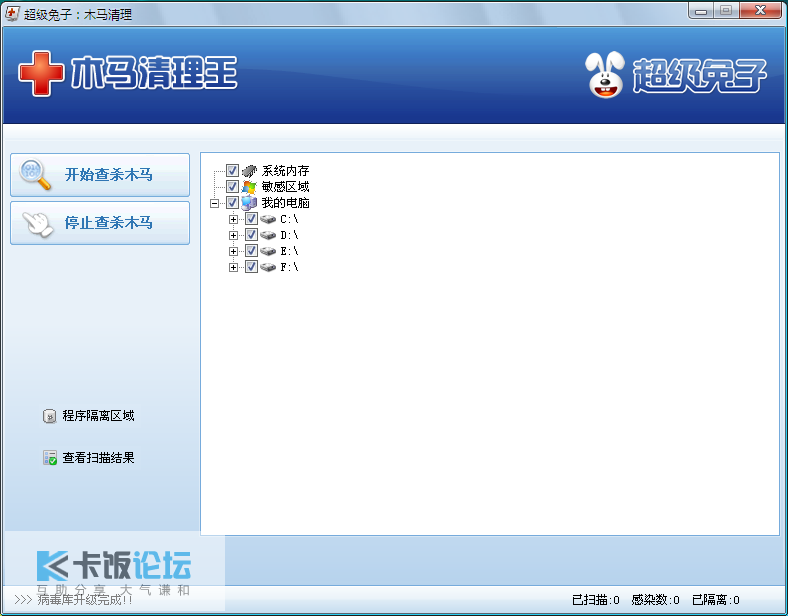Click the Windows flag icon for 敏感区域

249,187
